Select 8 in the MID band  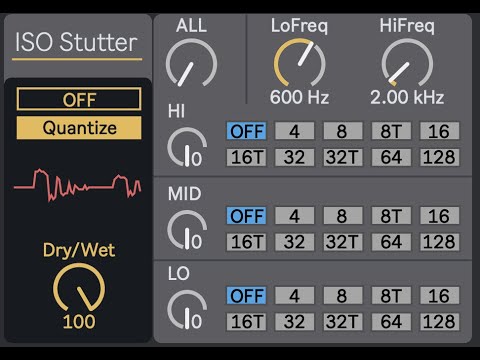343,216
